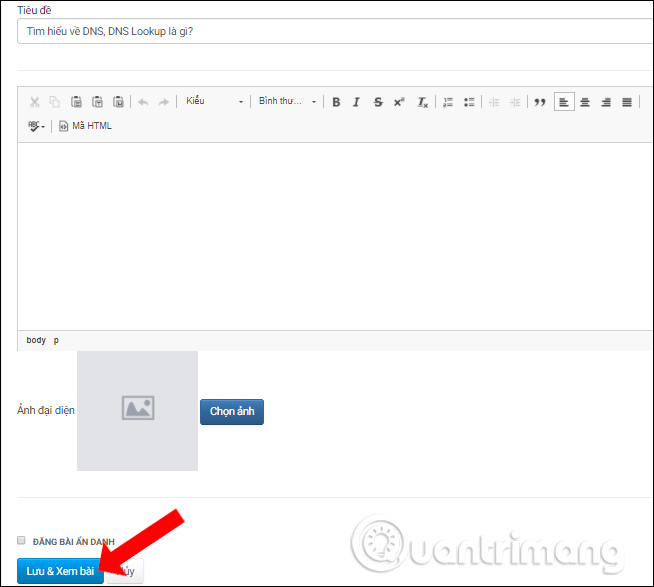Click the Hủy cancel button
Screen dimensions: 654x587
[125, 571]
